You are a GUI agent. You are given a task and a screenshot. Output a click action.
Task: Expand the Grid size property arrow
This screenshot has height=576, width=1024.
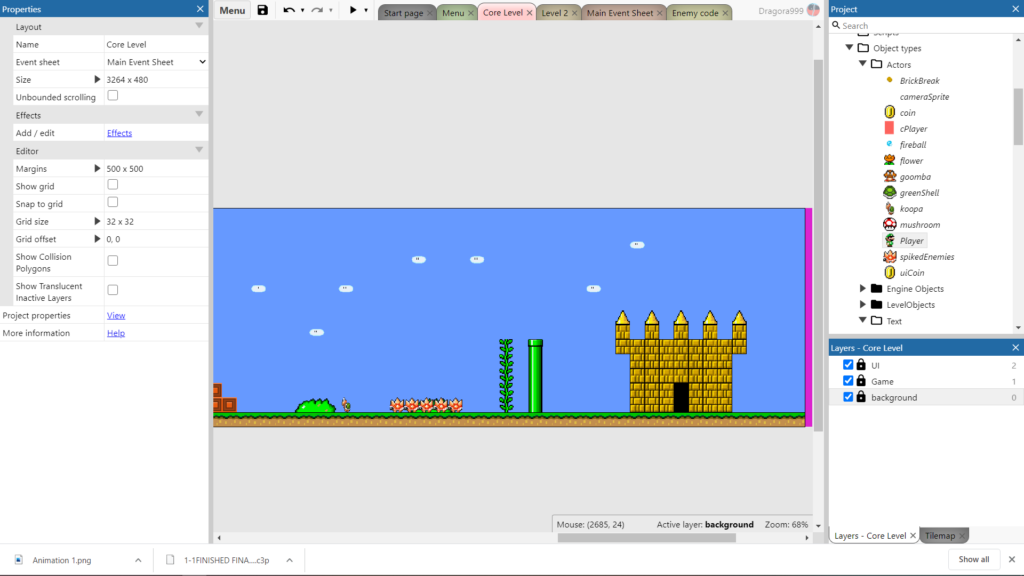(x=97, y=221)
